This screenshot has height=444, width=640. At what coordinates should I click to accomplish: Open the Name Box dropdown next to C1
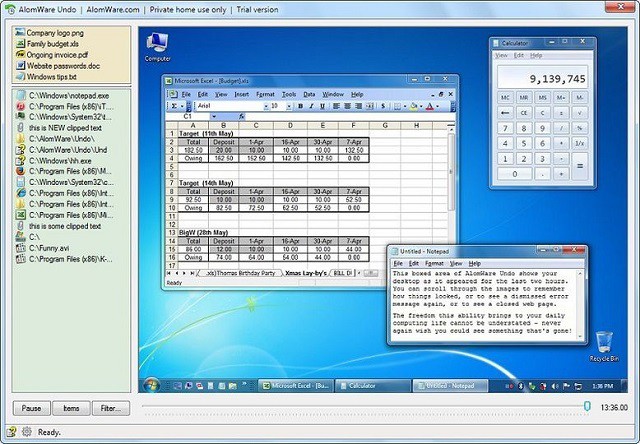(x=213, y=117)
